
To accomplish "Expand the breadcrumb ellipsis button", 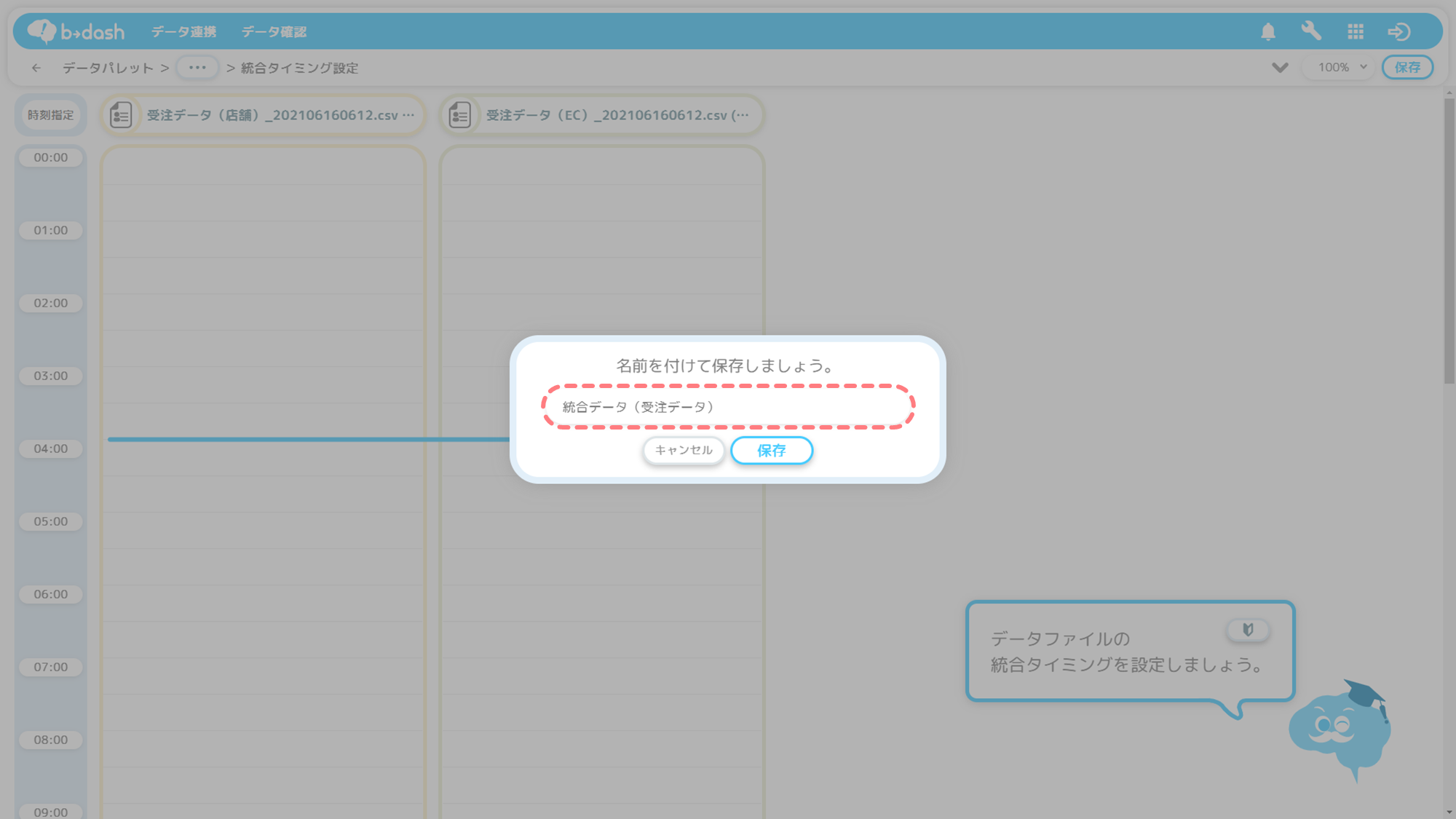I will [197, 68].
